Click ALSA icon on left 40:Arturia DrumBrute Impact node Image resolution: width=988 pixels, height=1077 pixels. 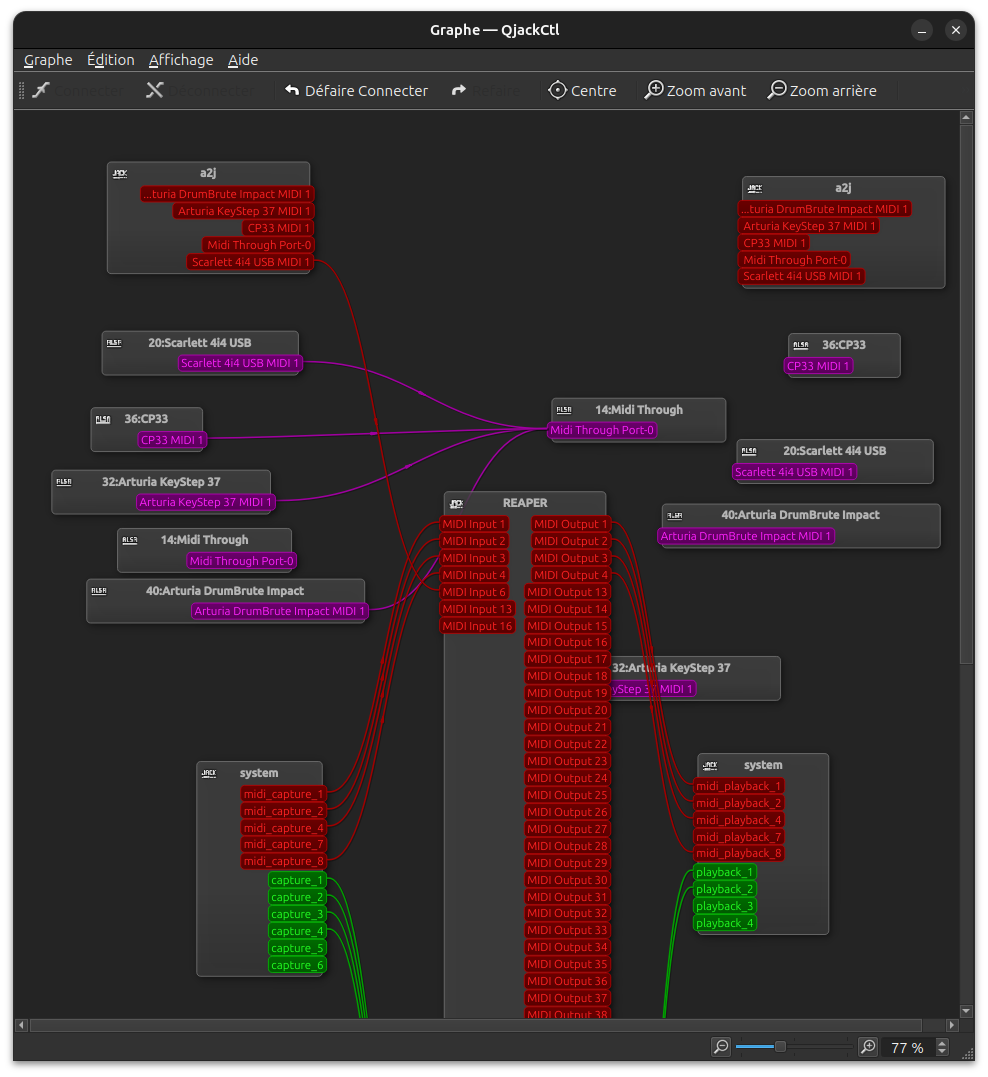pyautogui.click(x=99, y=591)
